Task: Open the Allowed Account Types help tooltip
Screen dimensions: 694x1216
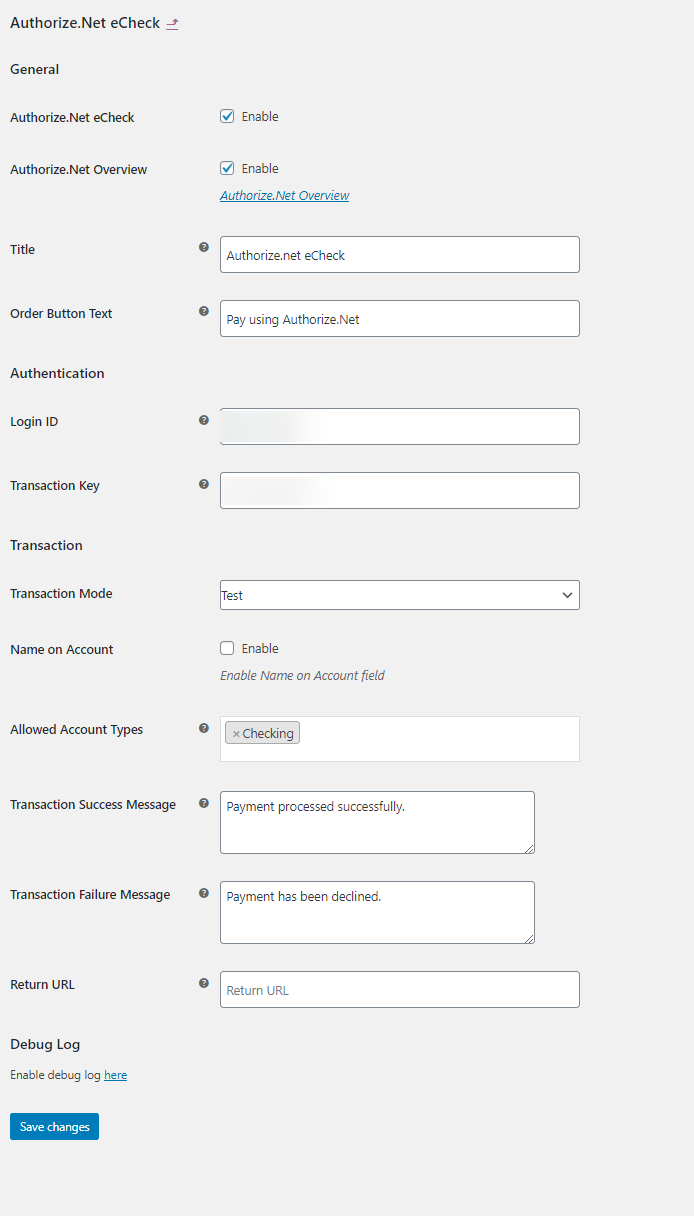Action: click(203, 728)
